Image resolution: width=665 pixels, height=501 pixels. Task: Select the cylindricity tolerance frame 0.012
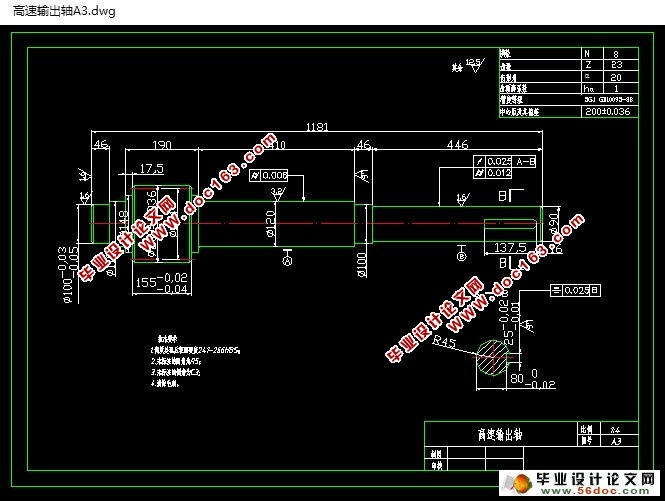(x=493, y=173)
